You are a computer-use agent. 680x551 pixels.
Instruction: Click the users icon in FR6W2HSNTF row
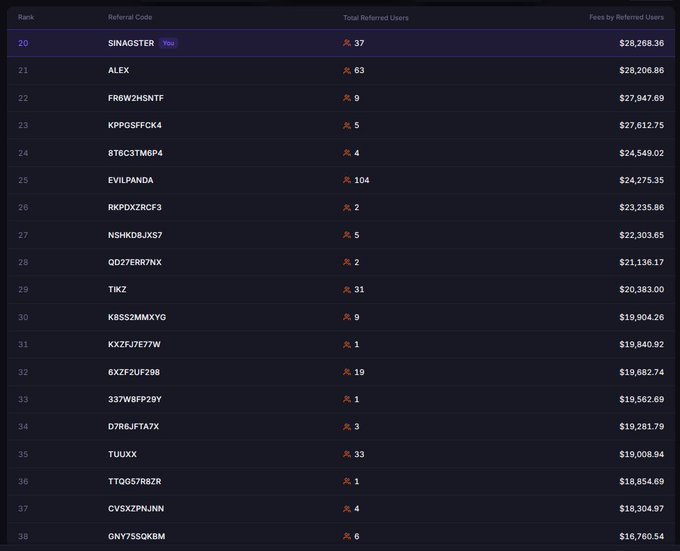[x=347, y=98]
